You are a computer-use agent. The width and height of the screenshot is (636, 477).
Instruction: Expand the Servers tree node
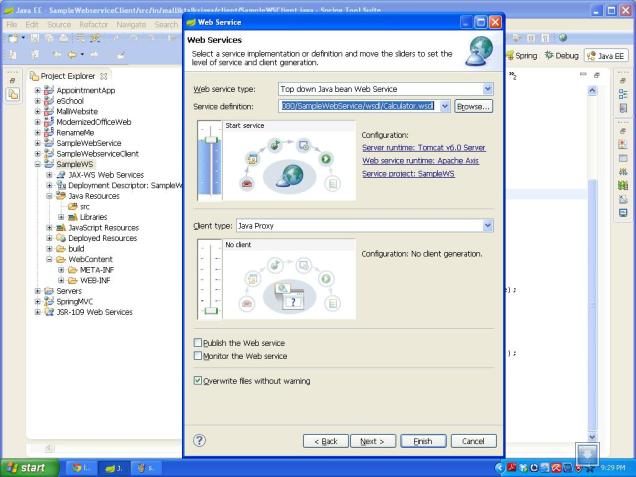click(37, 290)
